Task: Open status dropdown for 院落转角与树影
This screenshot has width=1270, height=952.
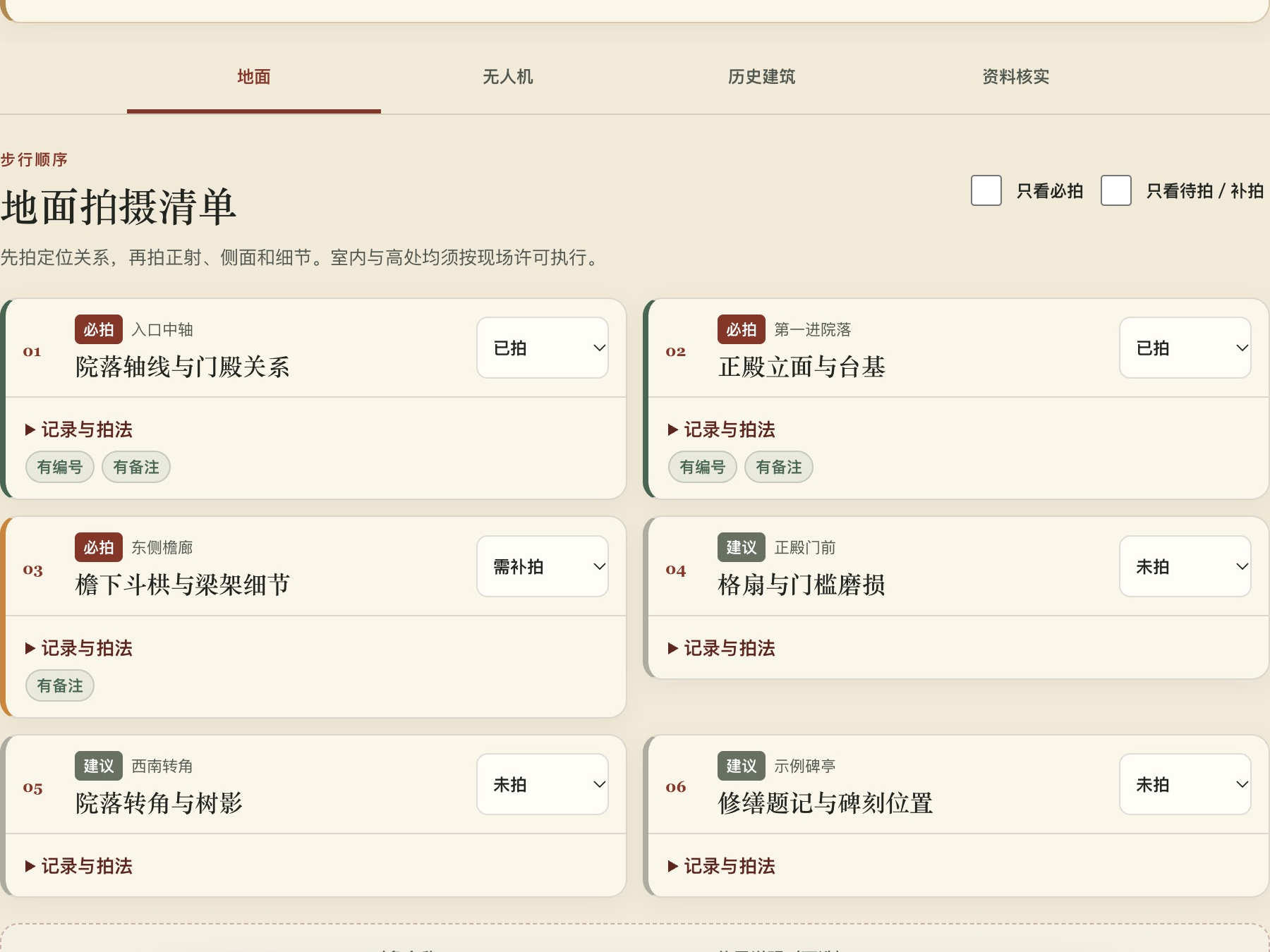Action: 543,784
